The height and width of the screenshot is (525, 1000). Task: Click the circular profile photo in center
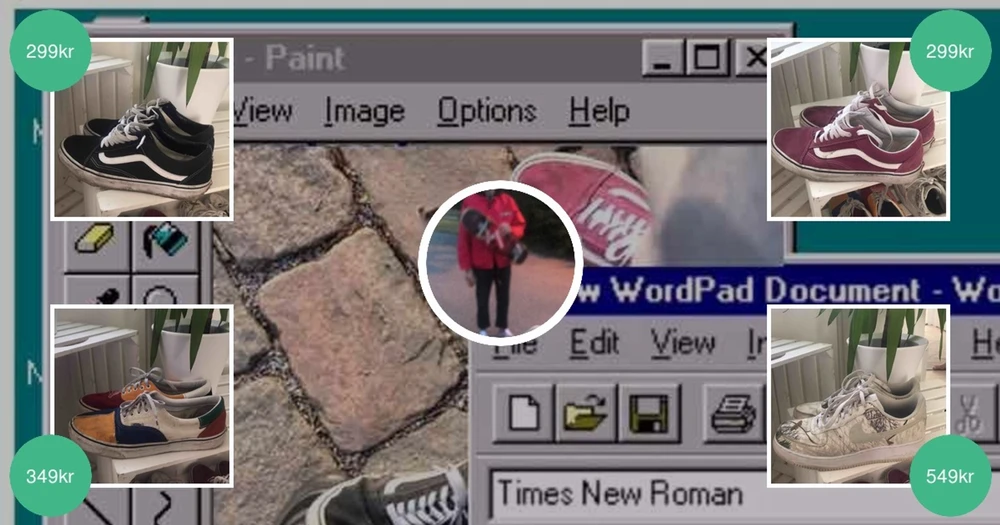[x=499, y=262]
